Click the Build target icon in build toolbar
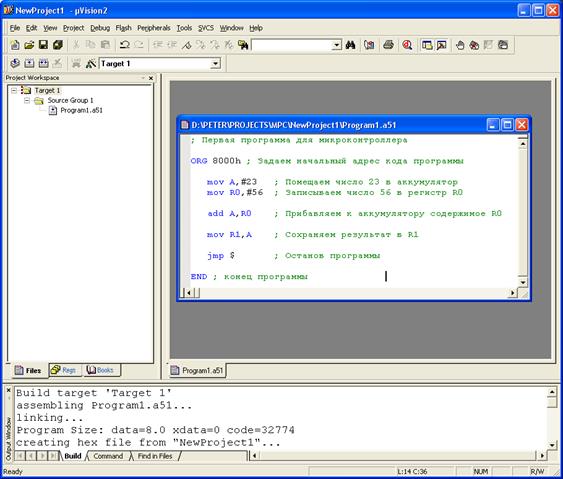The width and height of the screenshot is (563, 479). coord(29,64)
